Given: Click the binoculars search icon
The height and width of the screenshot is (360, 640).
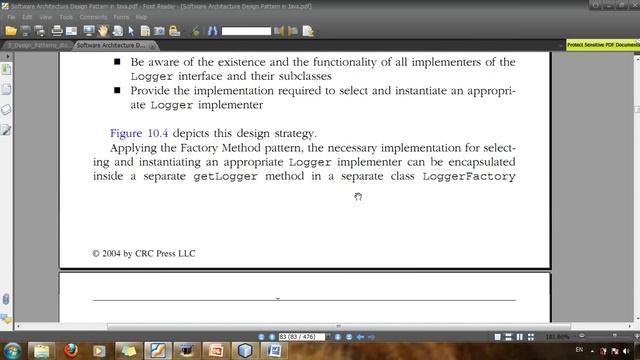Looking at the screenshot, I should [213, 31].
